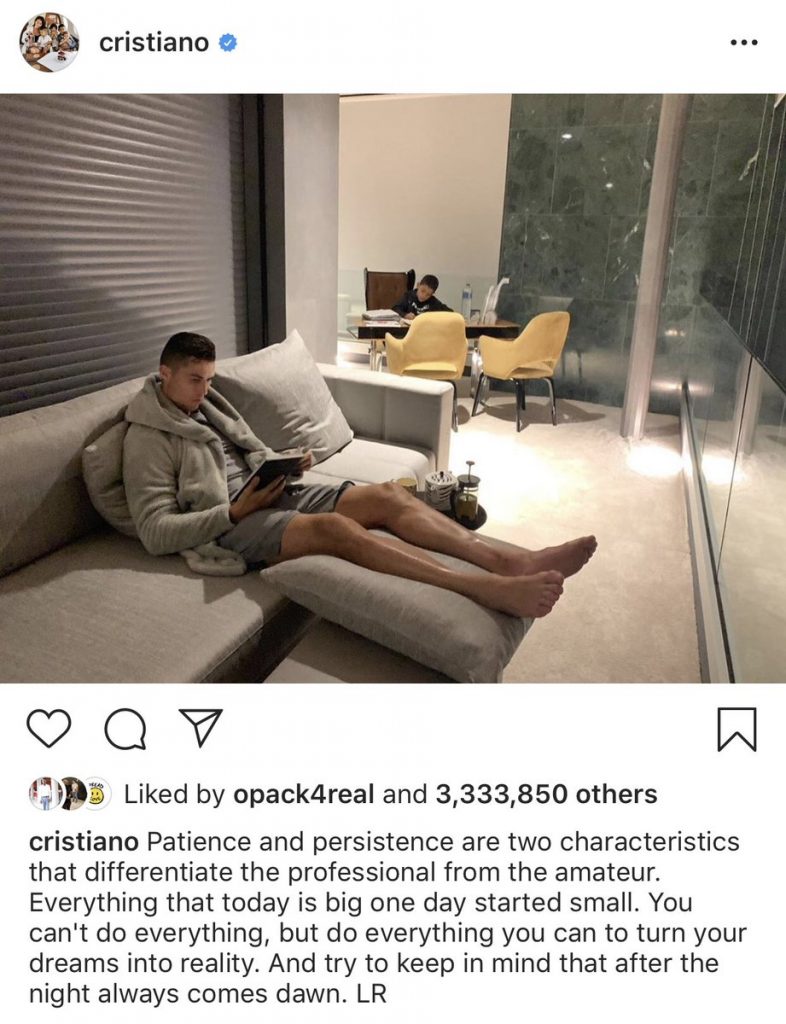786x1024 pixels.
Task: Like the post with the heart icon
Action: coord(49,729)
